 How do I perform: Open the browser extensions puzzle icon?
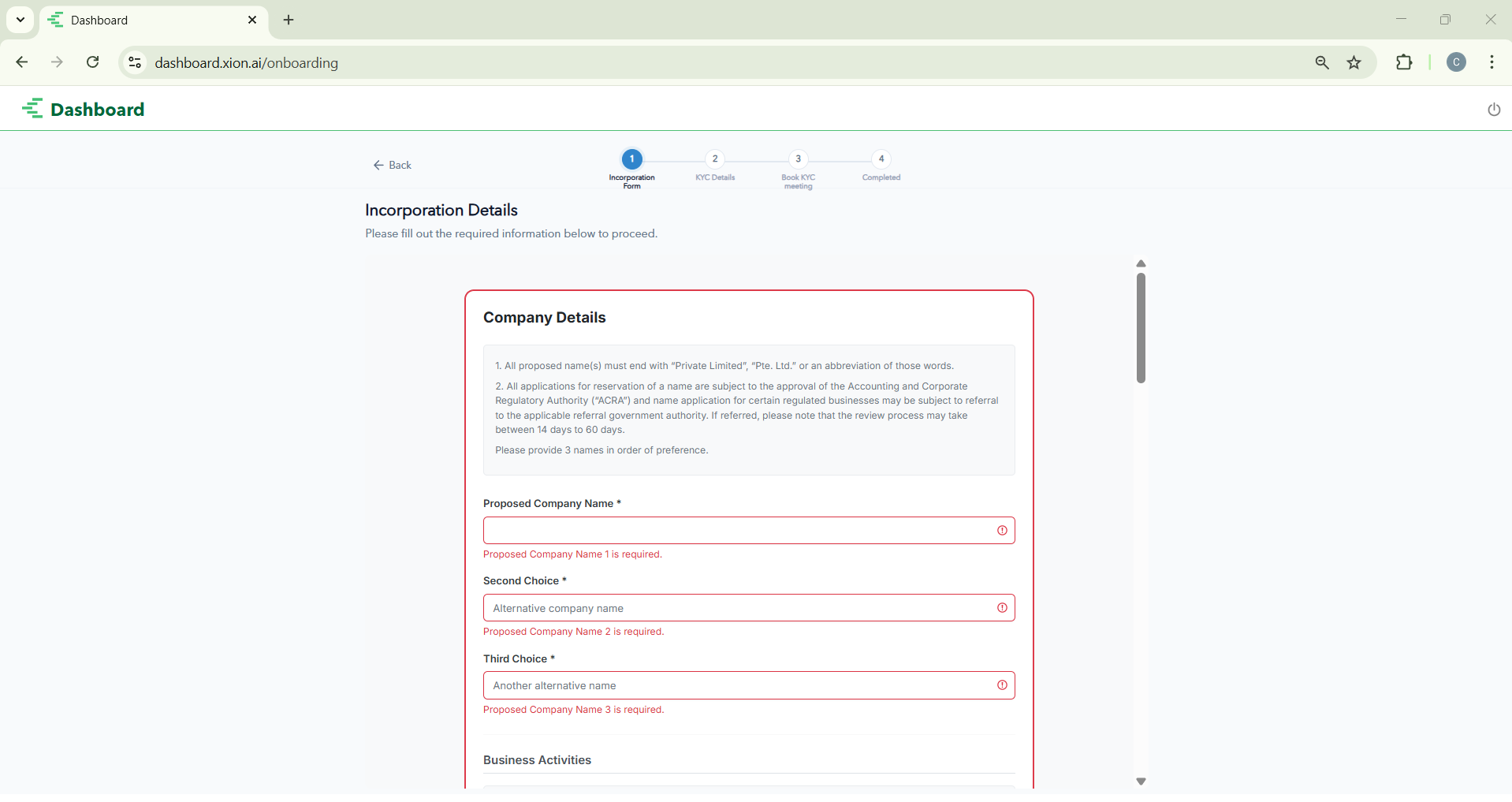pyautogui.click(x=1404, y=63)
